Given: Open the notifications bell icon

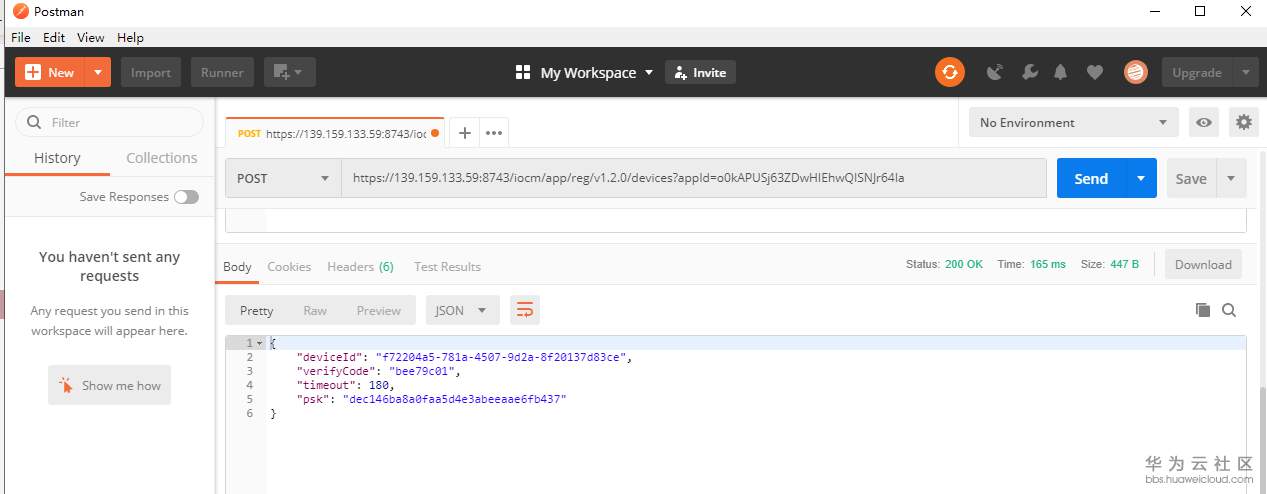Looking at the screenshot, I should (1061, 72).
